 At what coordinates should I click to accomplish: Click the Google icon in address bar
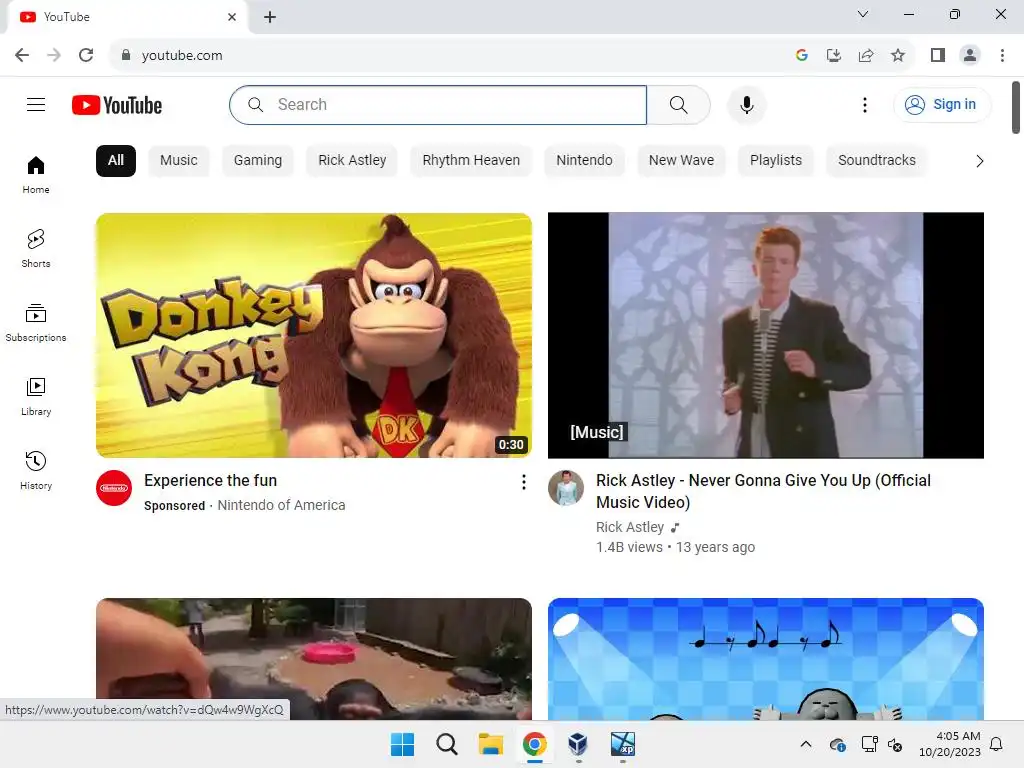coord(802,55)
